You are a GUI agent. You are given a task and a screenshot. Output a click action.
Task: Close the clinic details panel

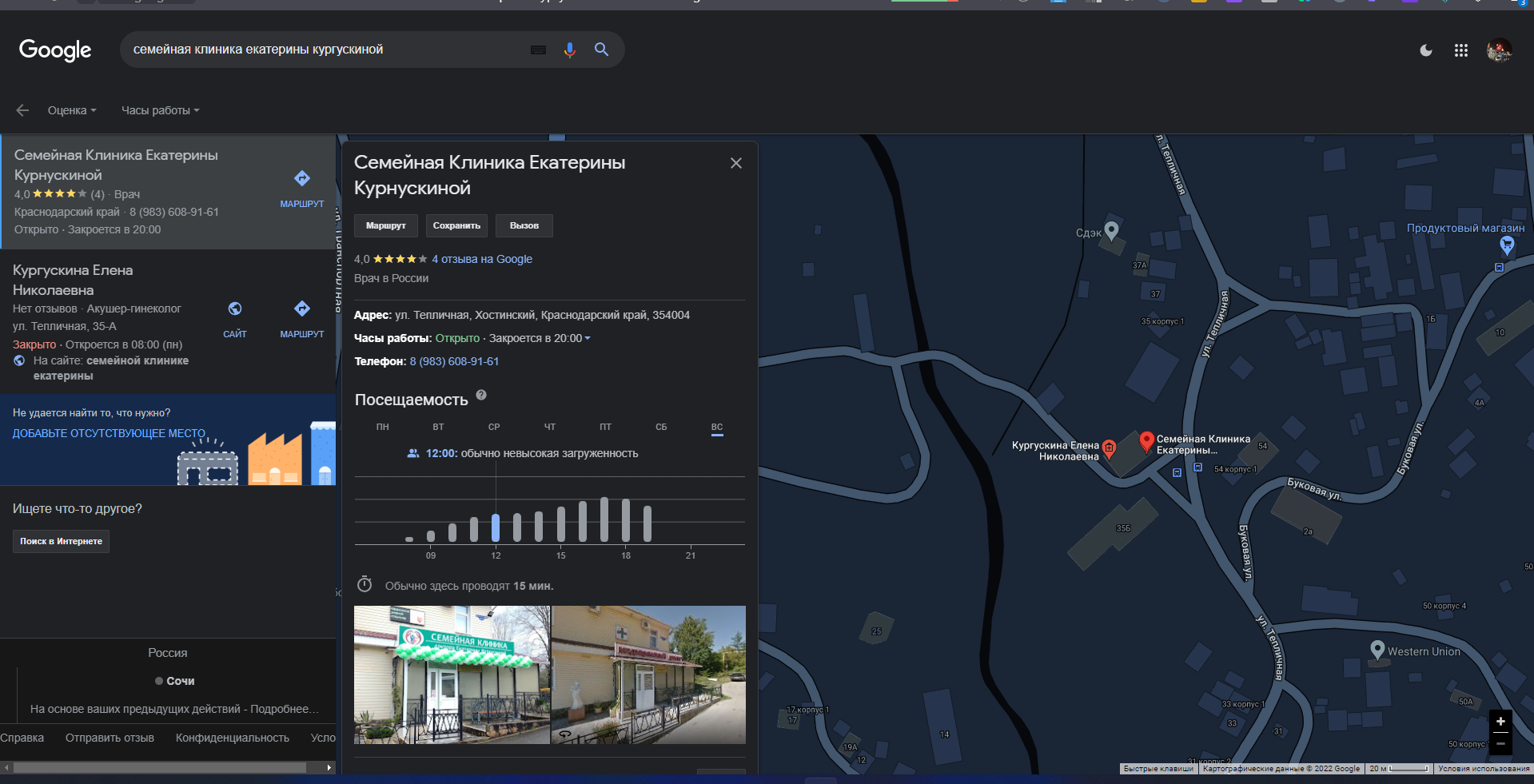(x=736, y=163)
